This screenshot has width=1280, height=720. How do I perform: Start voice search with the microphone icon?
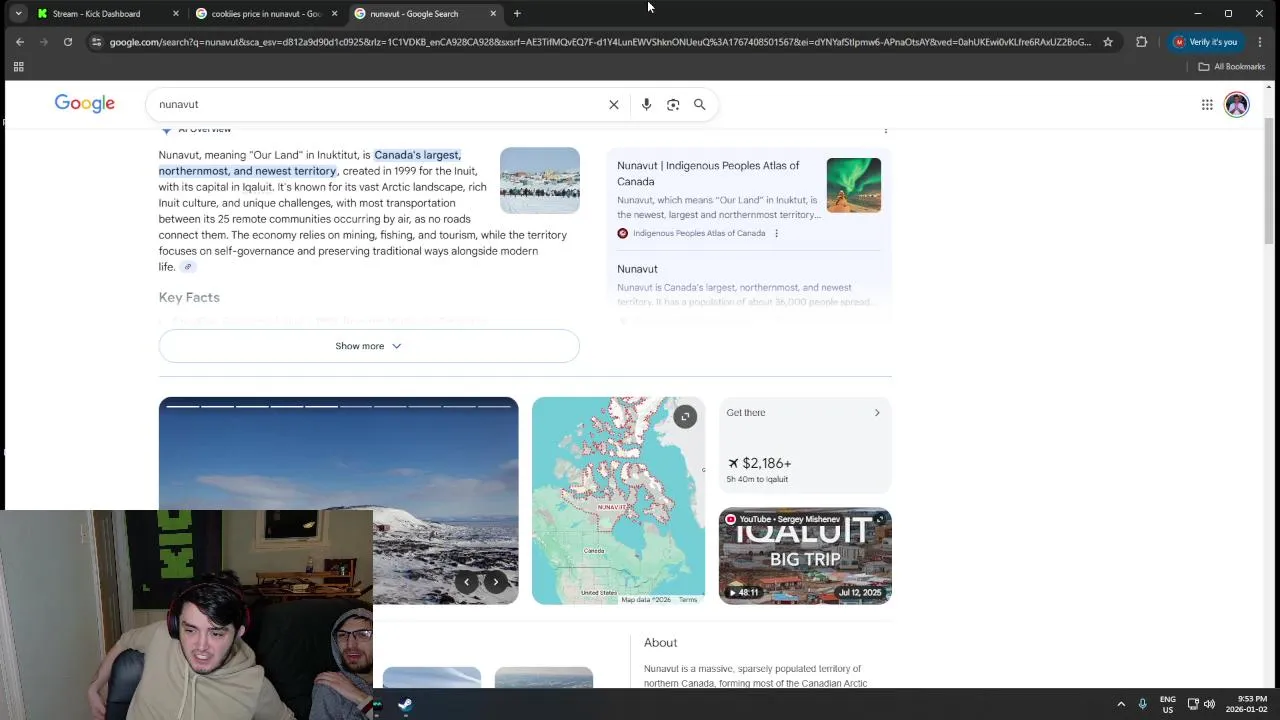[x=646, y=104]
